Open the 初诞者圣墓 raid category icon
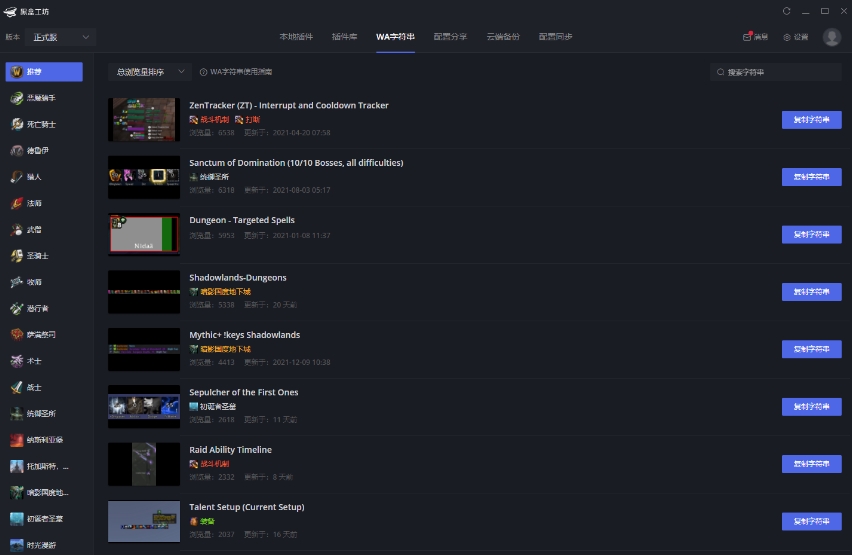Image resolution: width=852 pixels, height=558 pixels. point(17,518)
